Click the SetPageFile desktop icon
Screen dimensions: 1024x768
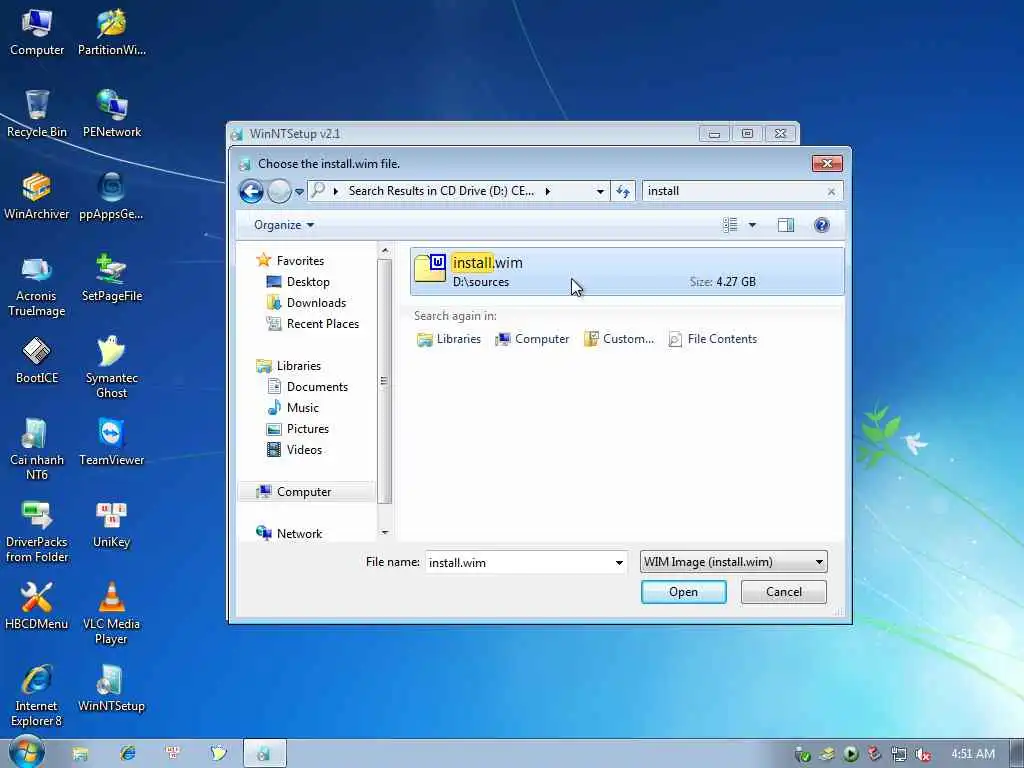[112, 279]
